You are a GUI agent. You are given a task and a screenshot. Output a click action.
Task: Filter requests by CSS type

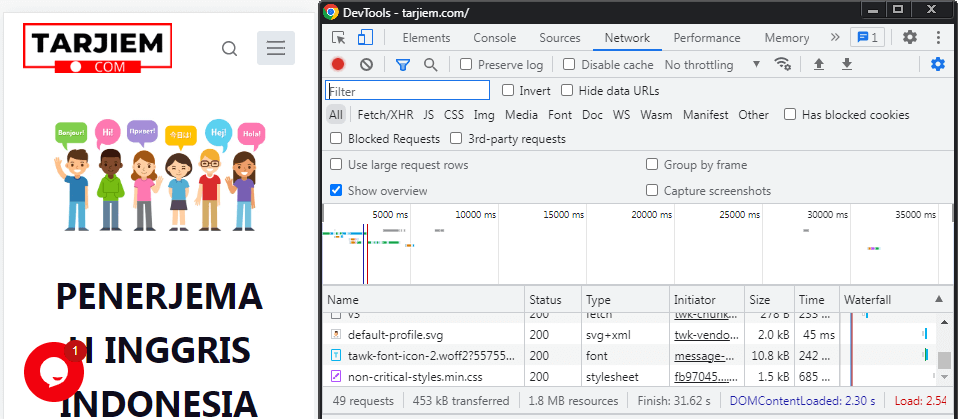coord(454,114)
